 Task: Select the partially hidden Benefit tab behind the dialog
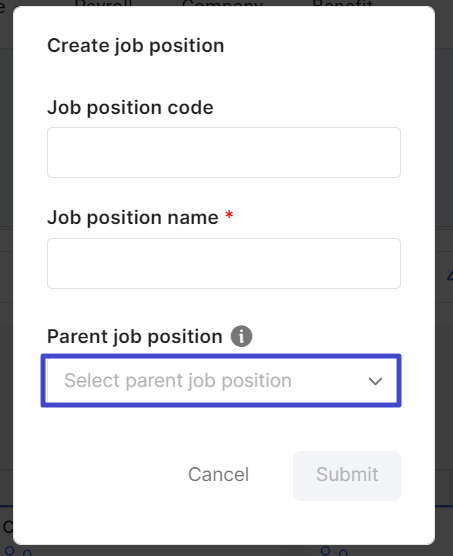pos(342,3)
